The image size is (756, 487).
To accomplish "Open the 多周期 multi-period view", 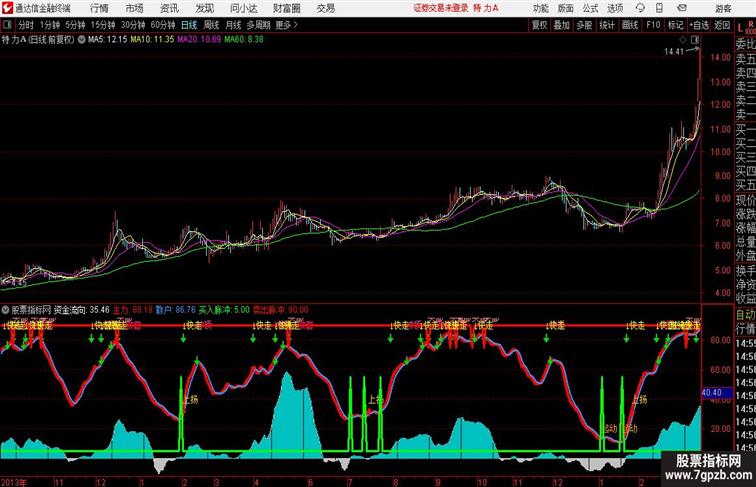I will click(x=258, y=25).
